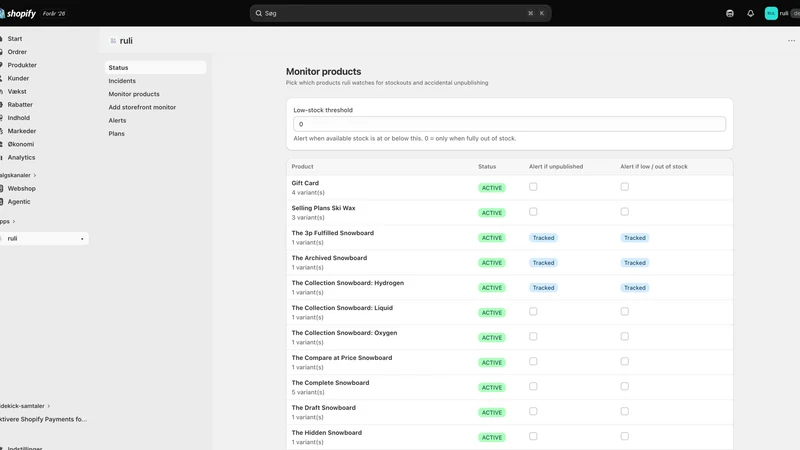Image resolution: width=800 pixels, height=450 pixels.
Task: Check stock alert for Collection Snowboard: Oxygen
Action: click(x=624, y=336)
